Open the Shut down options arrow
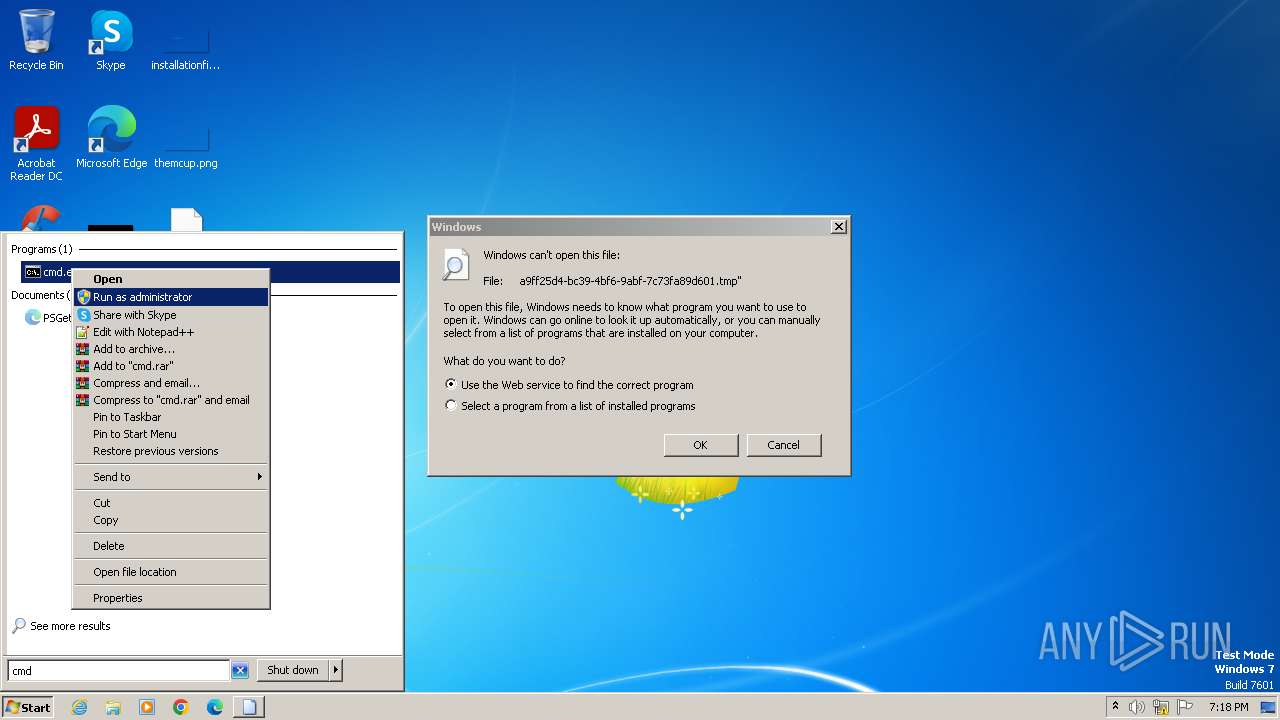This screenshot has width=1280, height=720. pos(335,670)
